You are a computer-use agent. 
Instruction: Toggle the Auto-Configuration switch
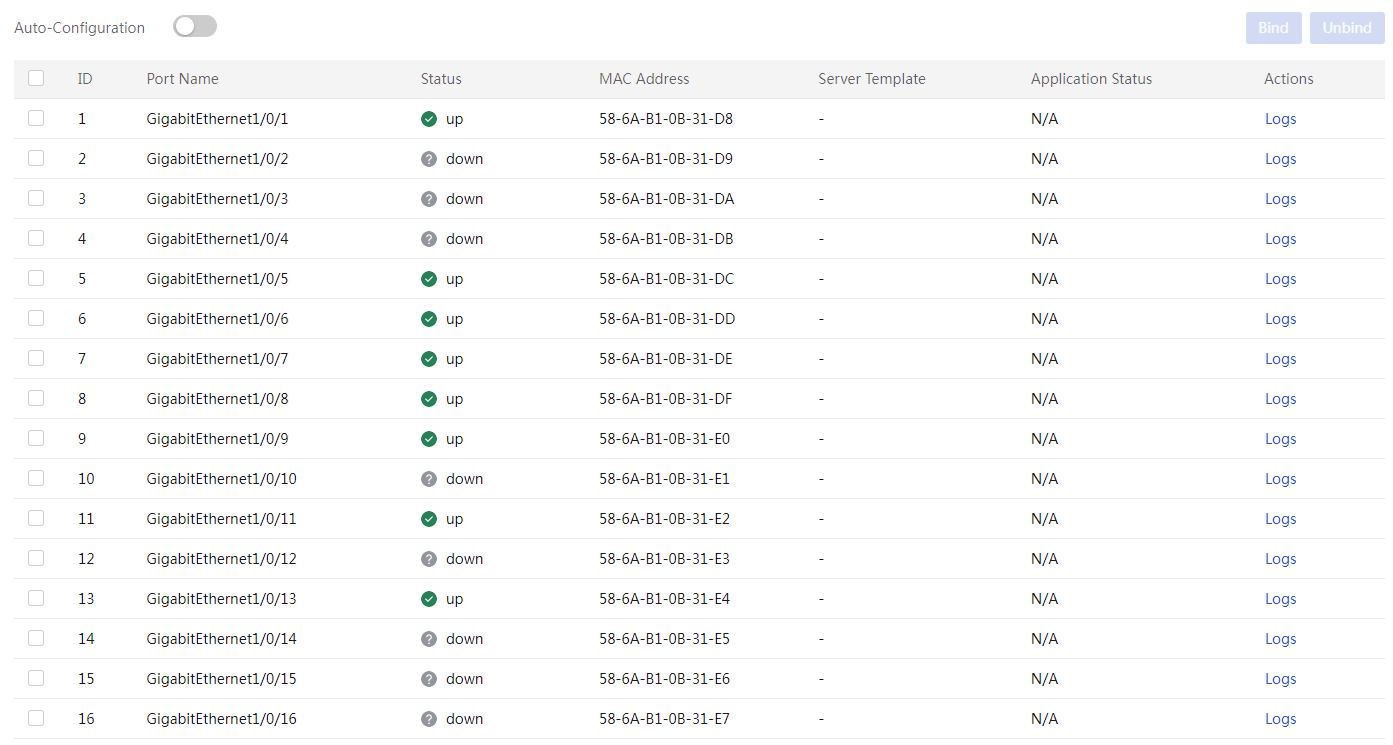pos(195,27)
